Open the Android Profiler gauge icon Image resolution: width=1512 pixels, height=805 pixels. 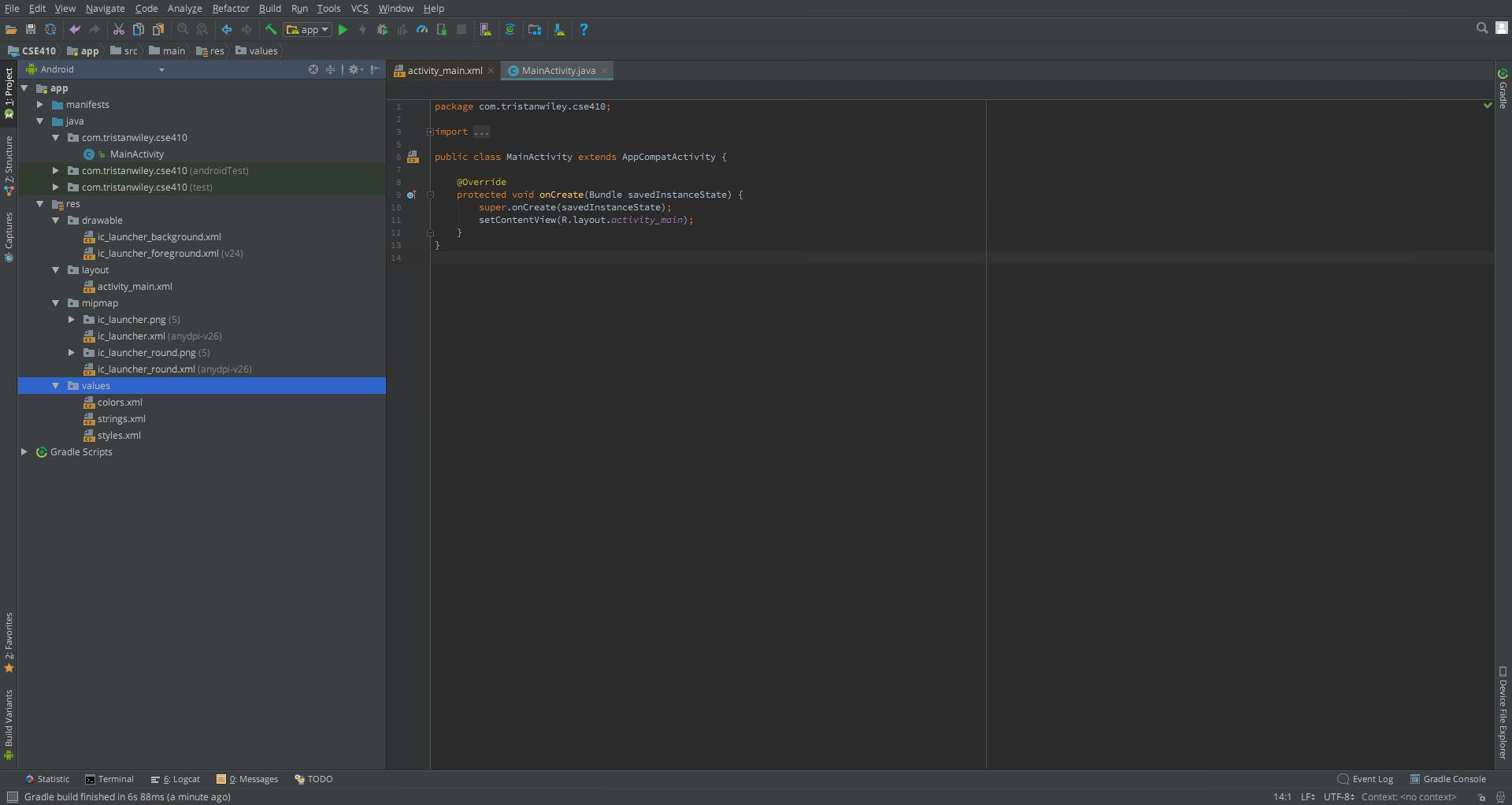[422, 30]
